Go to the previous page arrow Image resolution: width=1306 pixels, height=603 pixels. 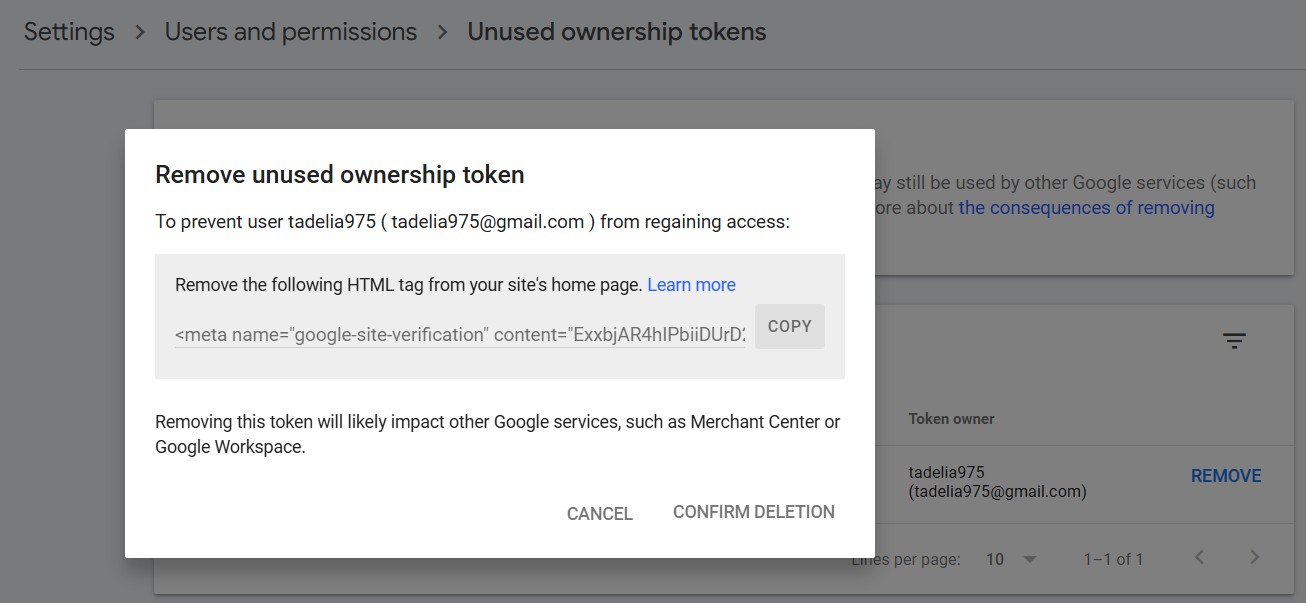pos(1200,558)
